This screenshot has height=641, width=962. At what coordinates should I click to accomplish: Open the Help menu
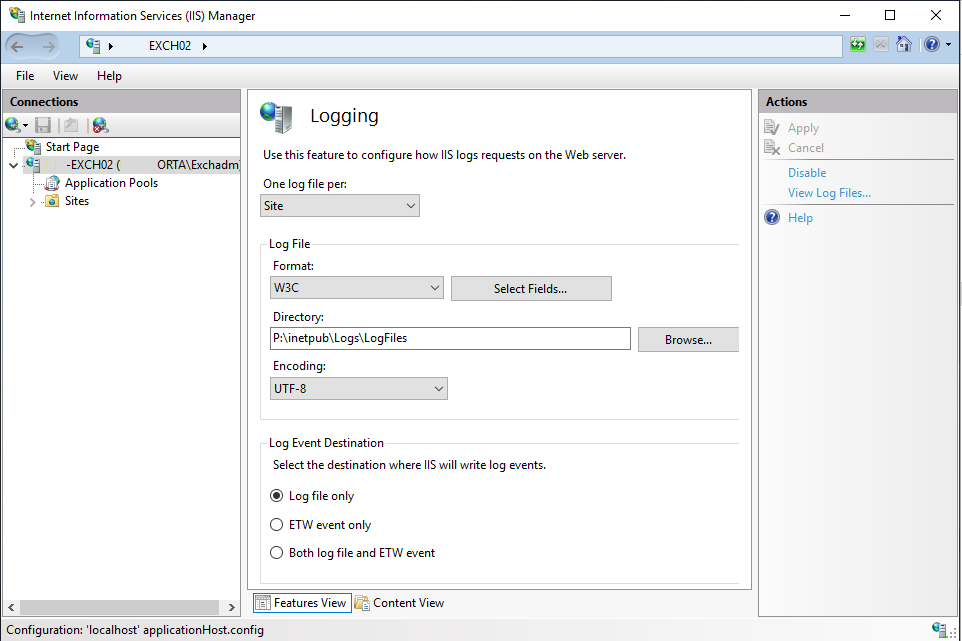109,75
